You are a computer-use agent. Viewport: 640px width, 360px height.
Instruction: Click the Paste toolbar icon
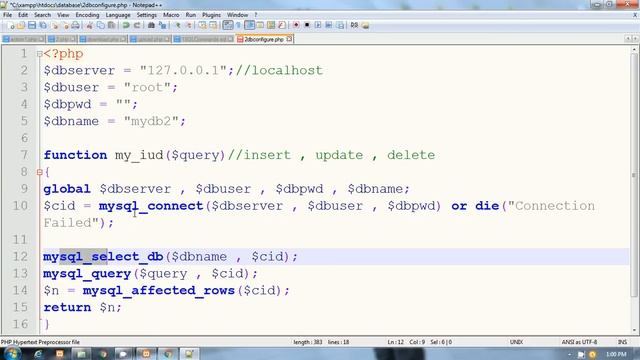pos(111,25)
